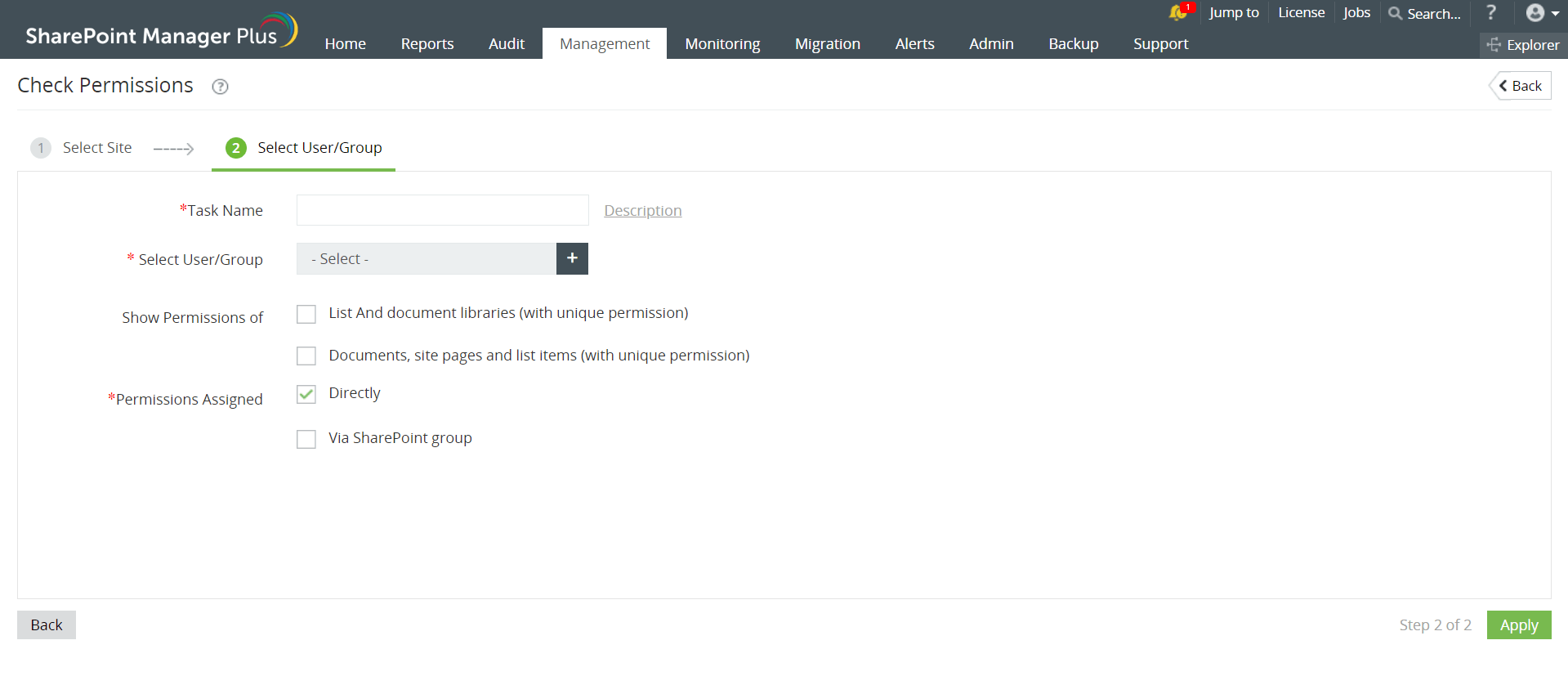
Task: Switch to the Admin tab
Action: 991,43
